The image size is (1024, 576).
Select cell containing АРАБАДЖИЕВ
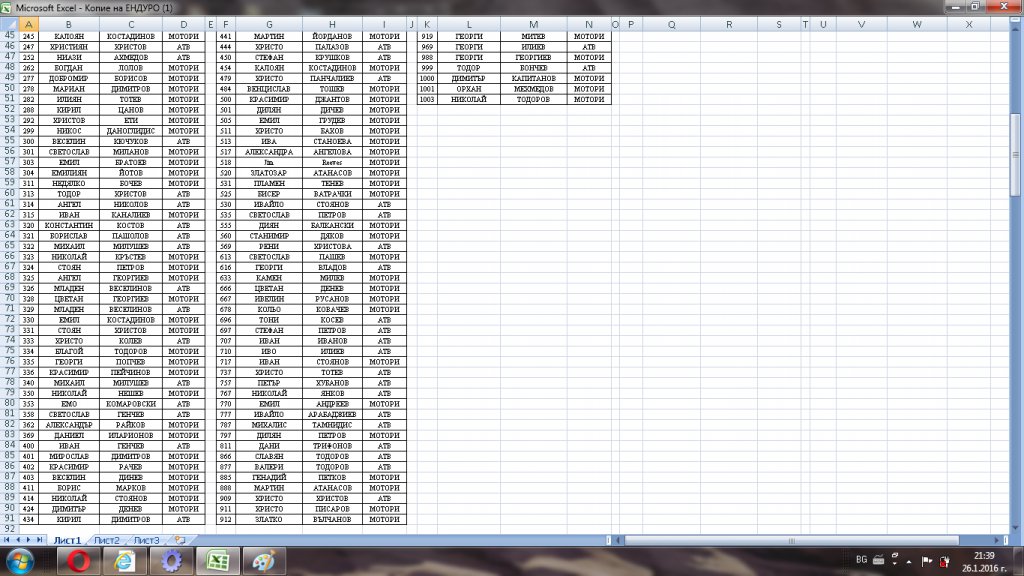[x=332, y=414]
